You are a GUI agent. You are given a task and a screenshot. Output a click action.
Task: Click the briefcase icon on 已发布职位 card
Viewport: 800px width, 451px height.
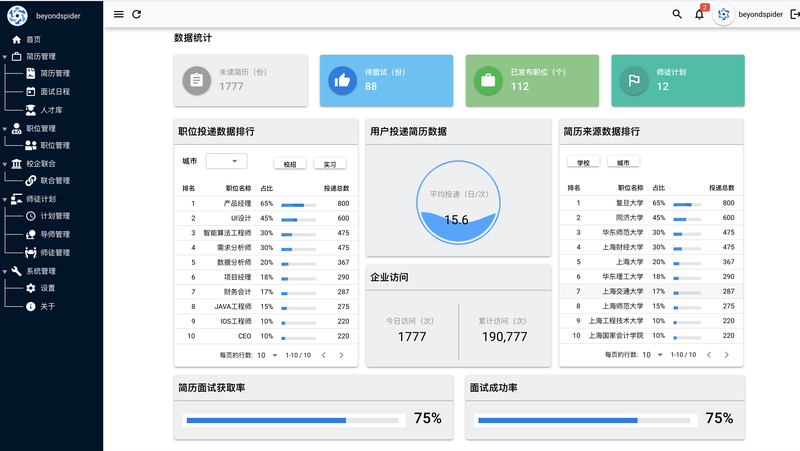tap(488, 79)
